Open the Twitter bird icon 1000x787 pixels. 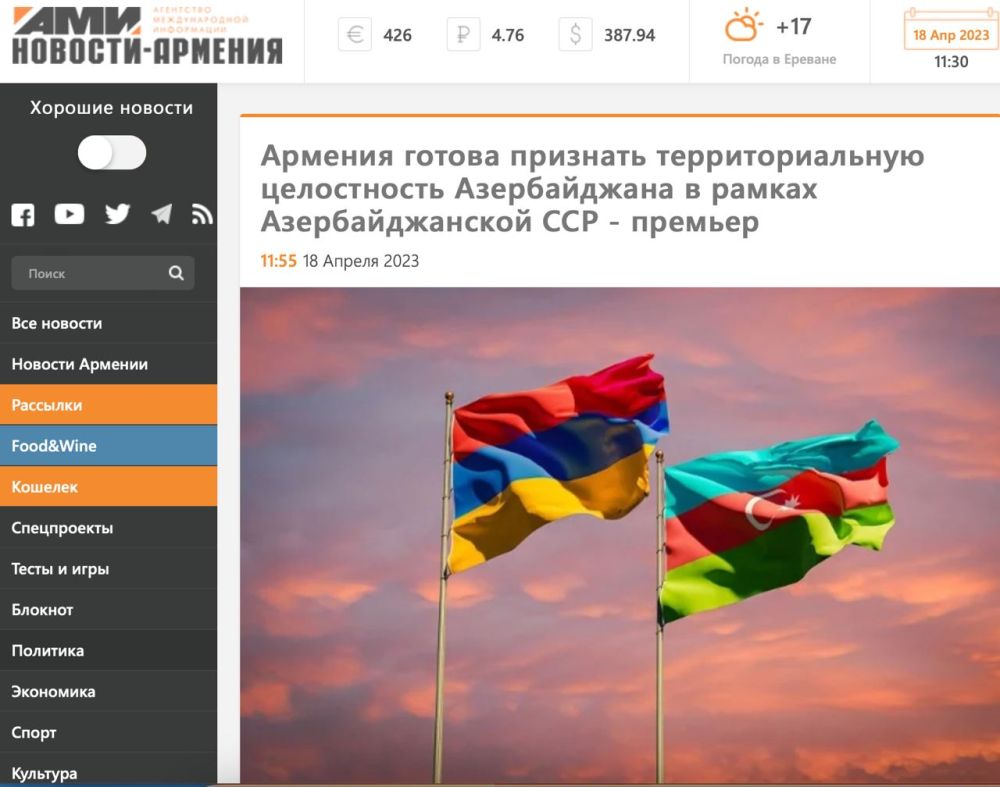tap(118, 214)
